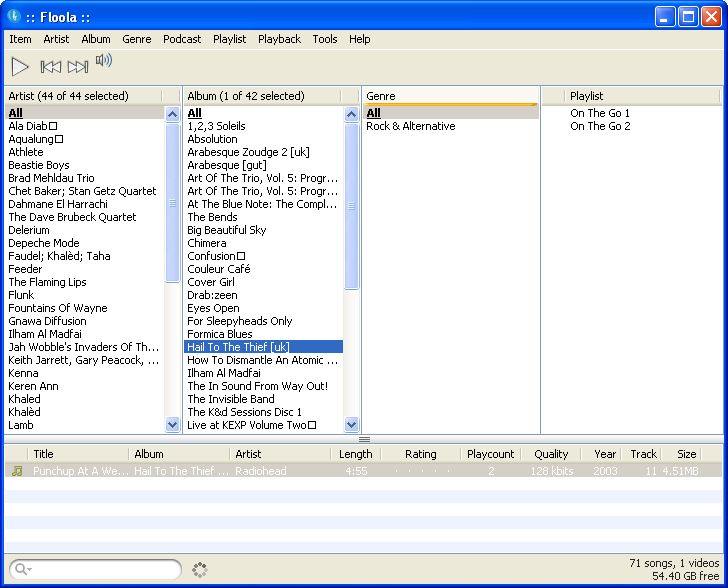
Task: Click the music note icon beside Punchup track
Action: [x=16, y=471]
